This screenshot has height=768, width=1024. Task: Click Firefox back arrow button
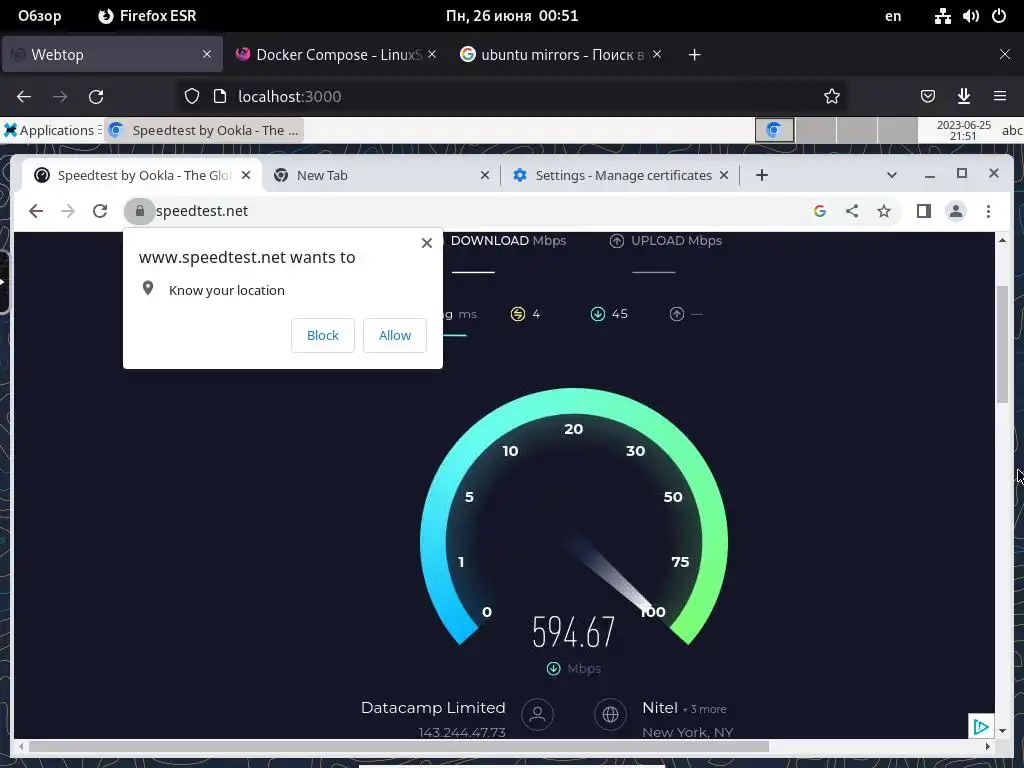tap(24, 97)
